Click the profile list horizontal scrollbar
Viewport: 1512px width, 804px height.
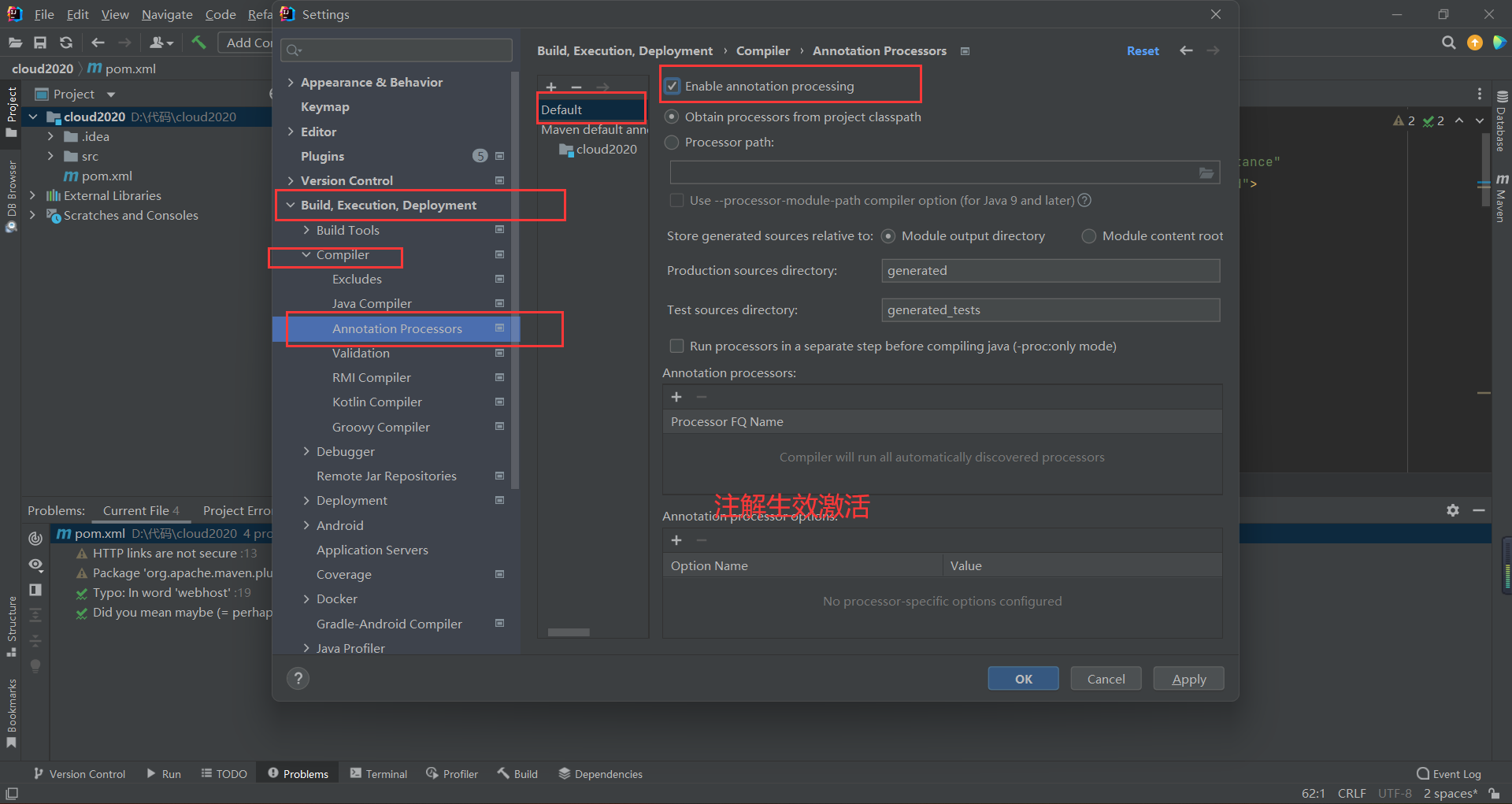click(569, 632)
